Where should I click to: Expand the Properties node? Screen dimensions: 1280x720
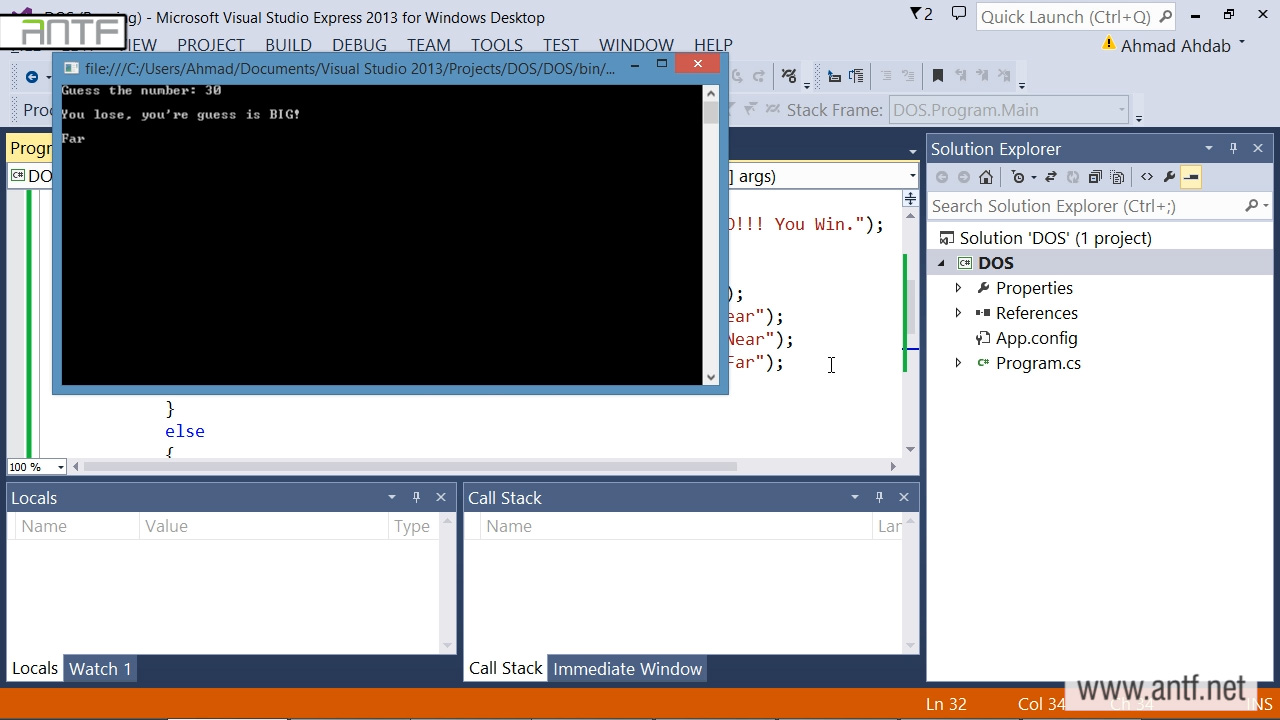(958, 288)
